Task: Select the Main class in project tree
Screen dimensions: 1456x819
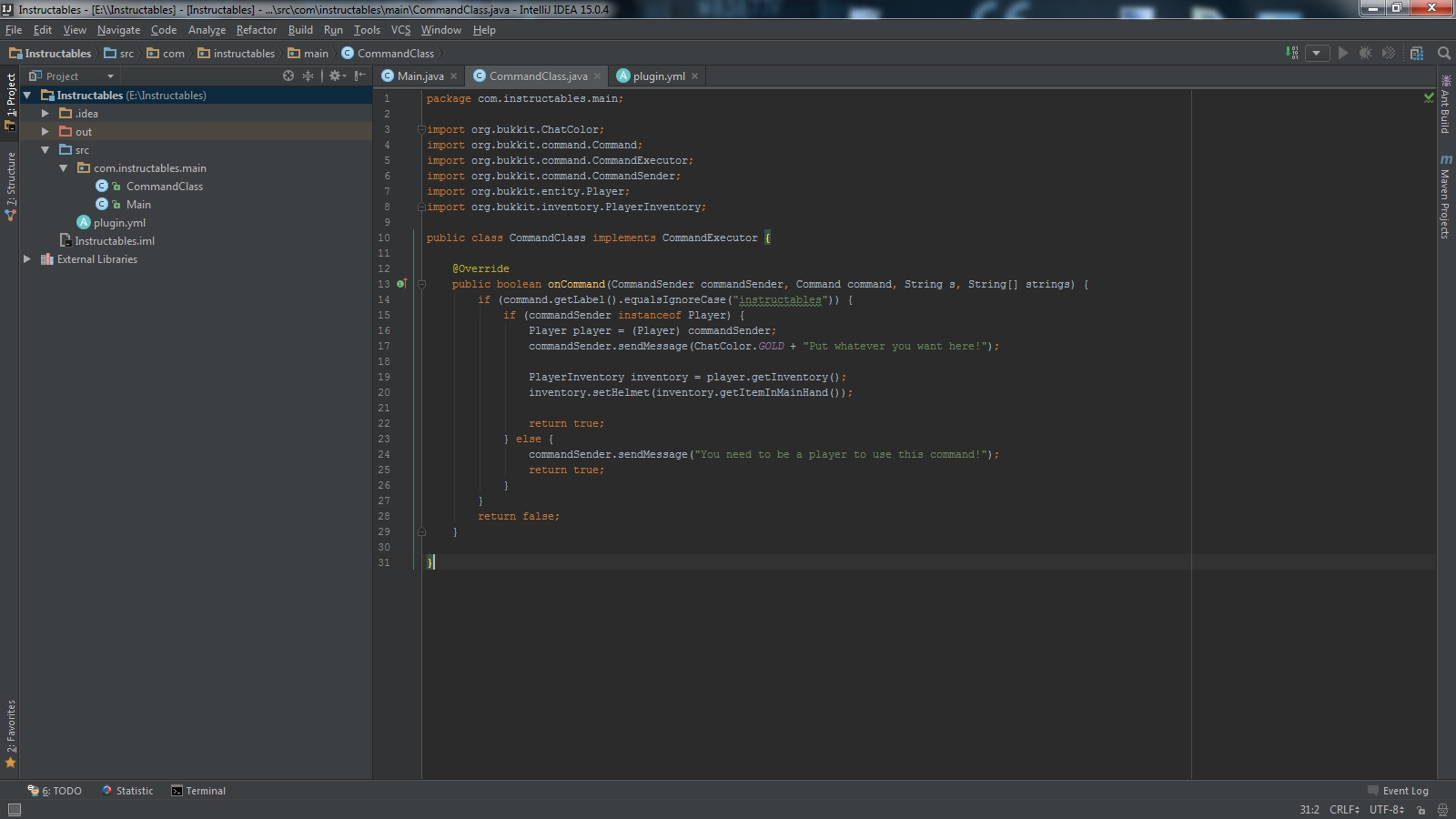Action: 138,205
